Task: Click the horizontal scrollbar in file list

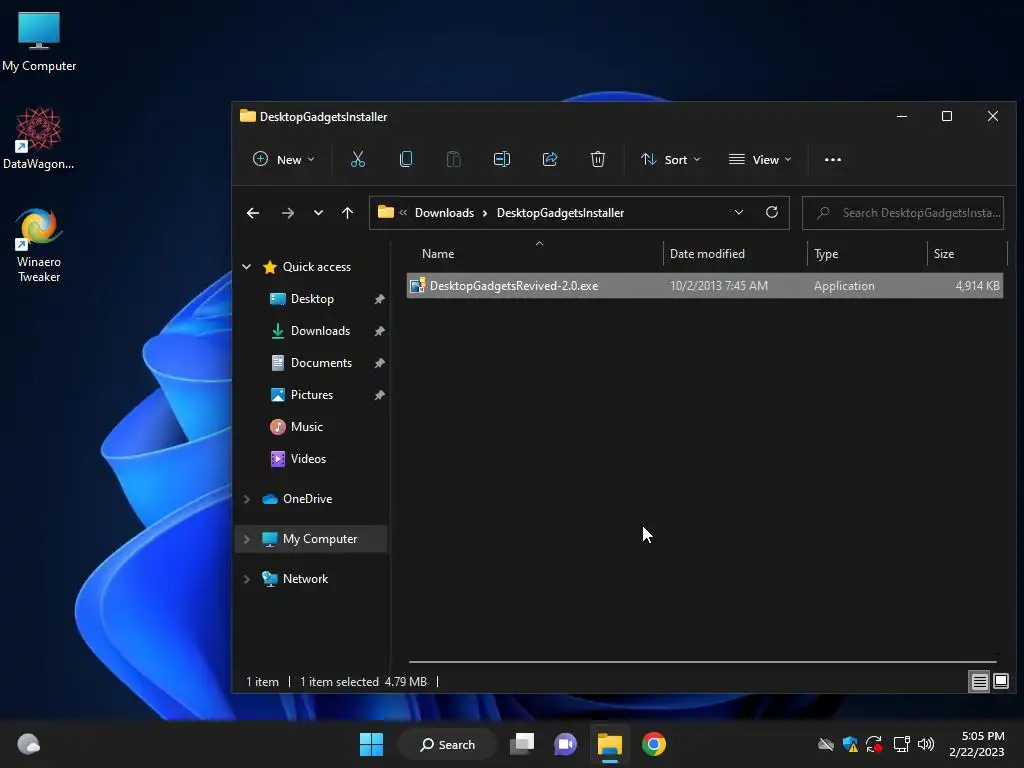Action: [x=703, y=662]
